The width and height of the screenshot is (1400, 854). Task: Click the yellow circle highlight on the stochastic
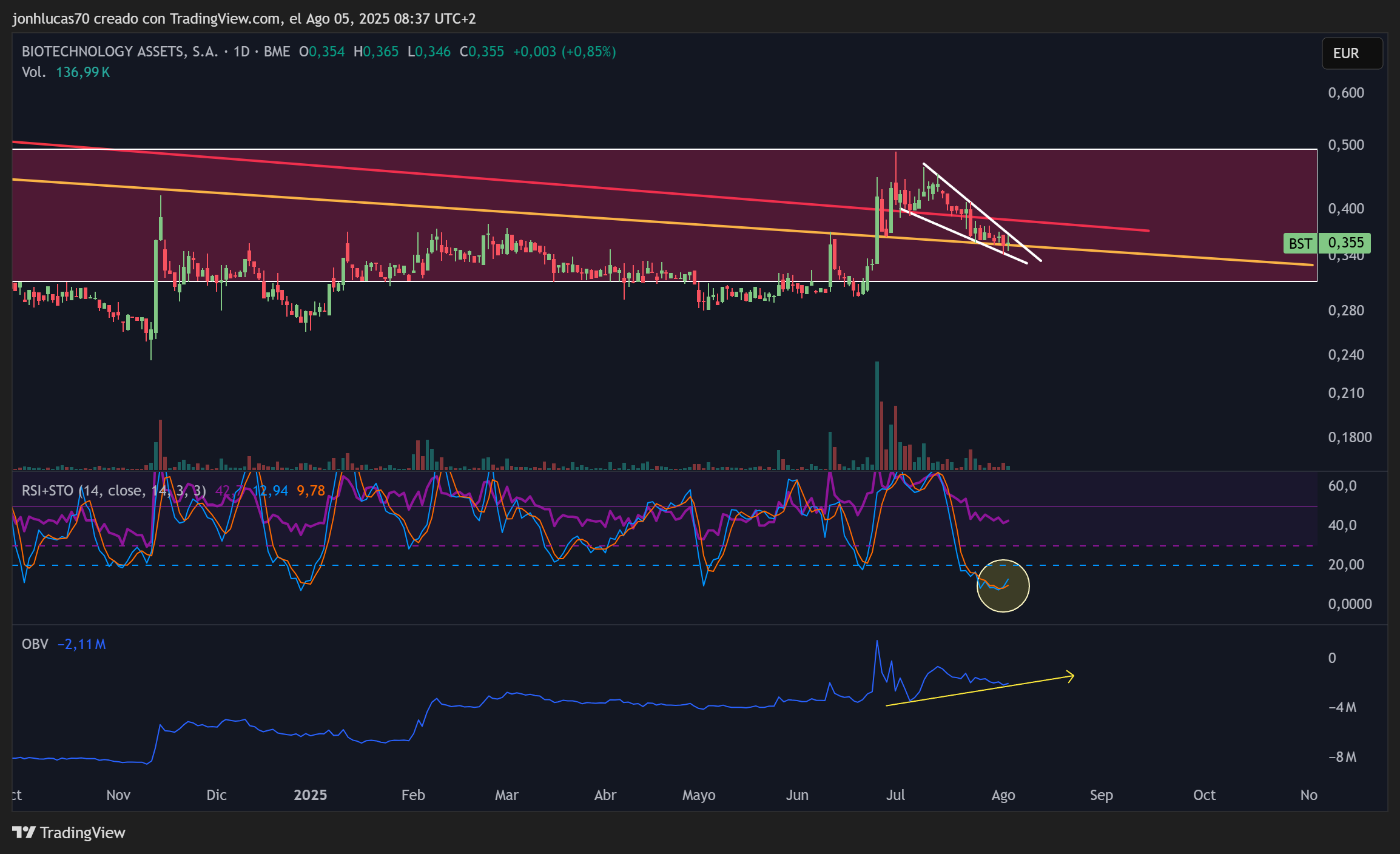coord(1003,586)
